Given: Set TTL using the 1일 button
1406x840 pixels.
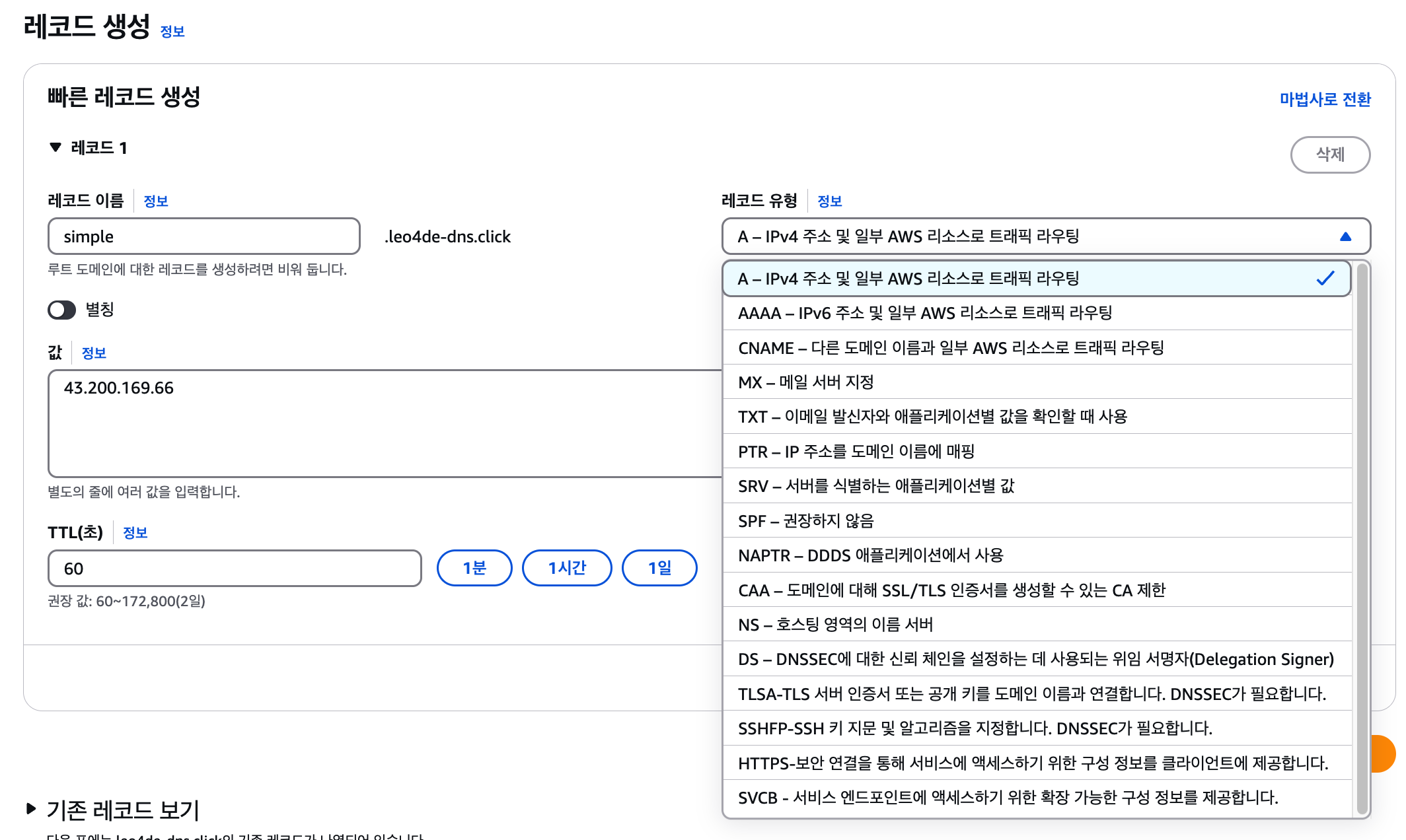Looking at the screenshot, I should click(659, 568).
